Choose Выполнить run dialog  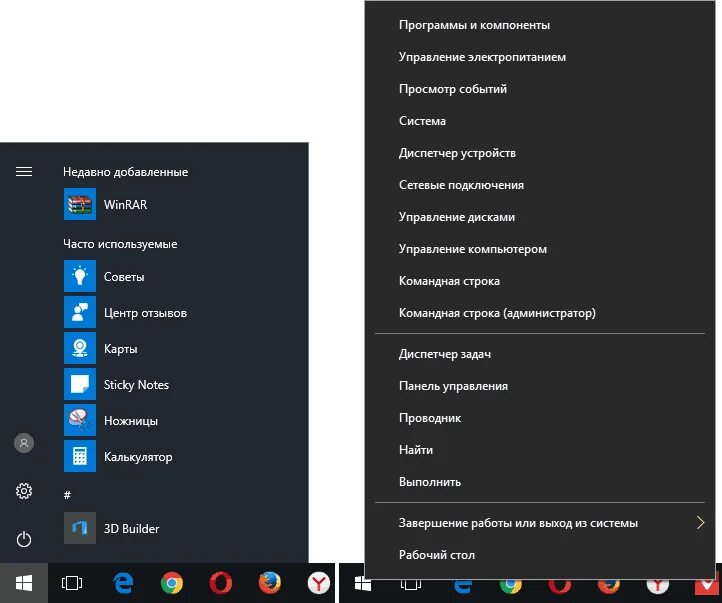click(540, 482)
